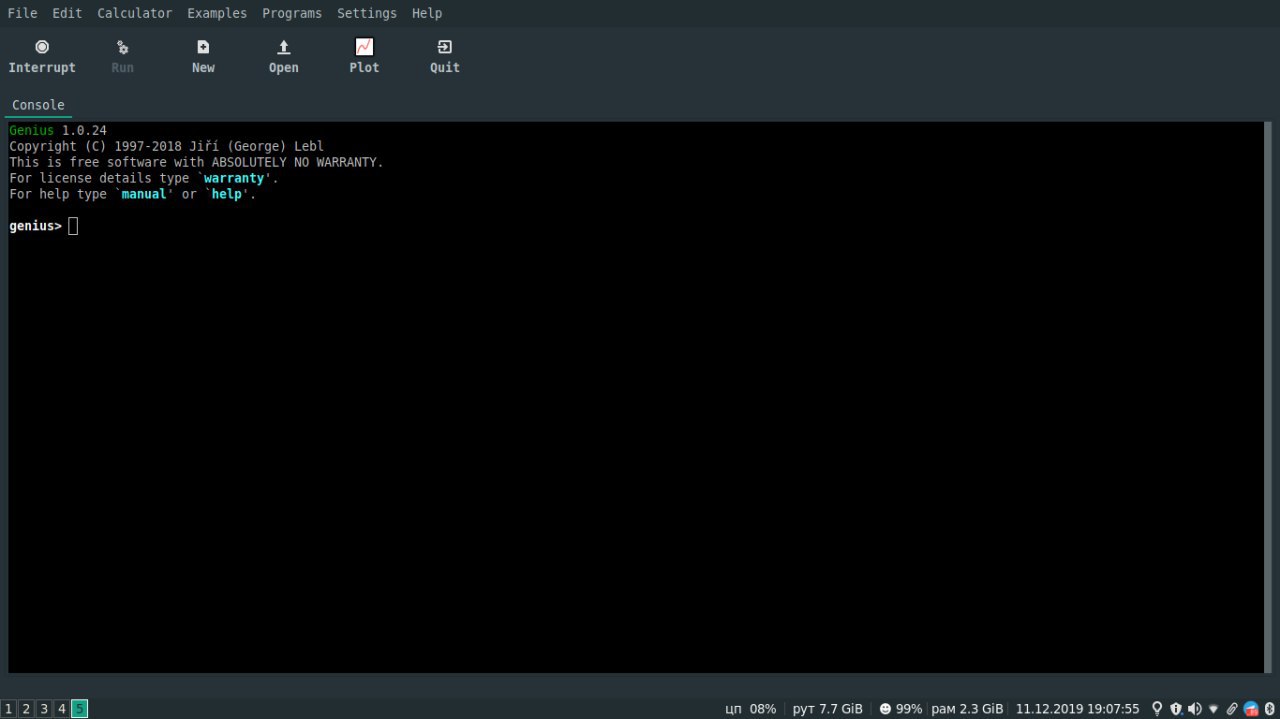
Task: Click the Copyright line in console
Action: pyautogui.click(x=166, y=146)
